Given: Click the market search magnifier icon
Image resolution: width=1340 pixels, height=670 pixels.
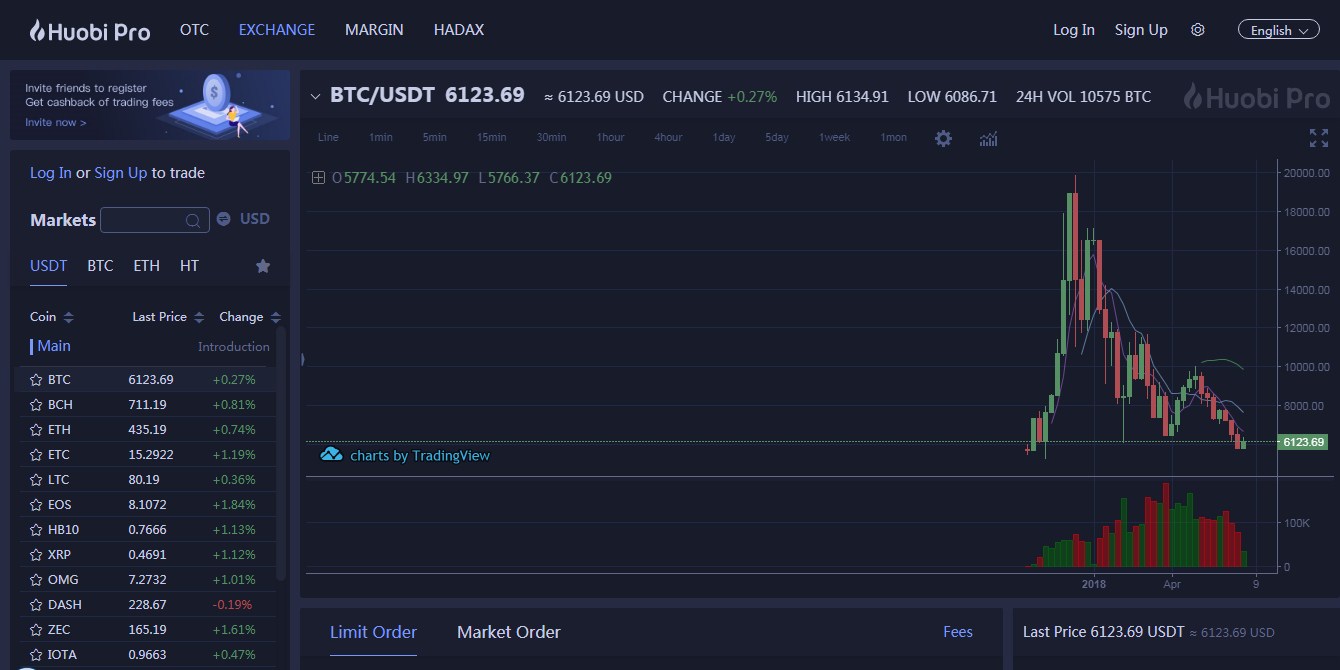Looking at the screenshot, I should click(193, 220).
